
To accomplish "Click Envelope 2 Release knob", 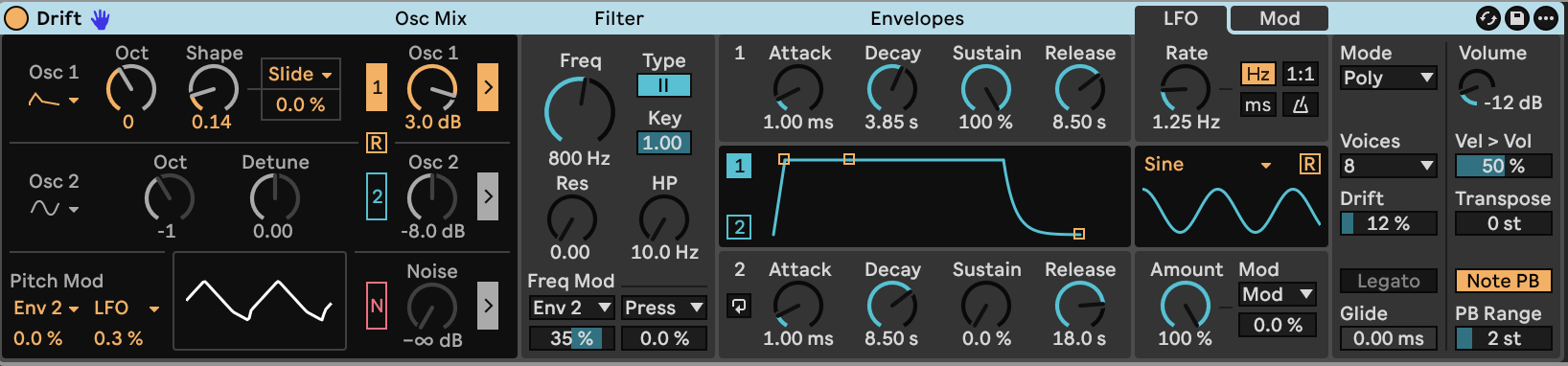I will [1079, 306].
